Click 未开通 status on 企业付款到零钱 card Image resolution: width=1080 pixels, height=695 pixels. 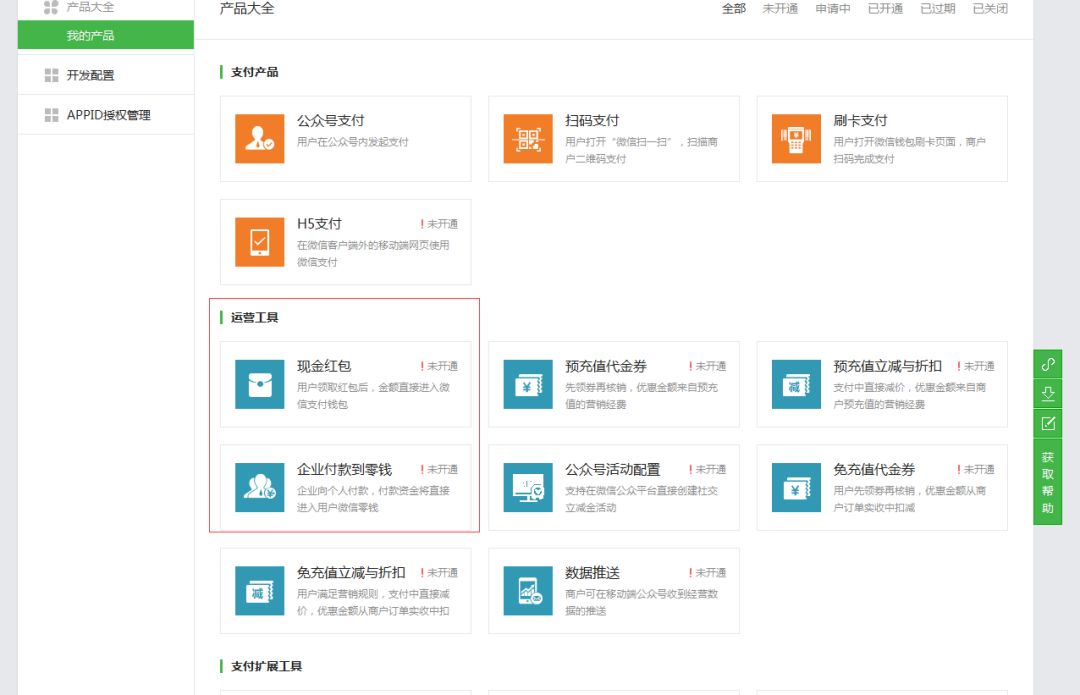439,470
